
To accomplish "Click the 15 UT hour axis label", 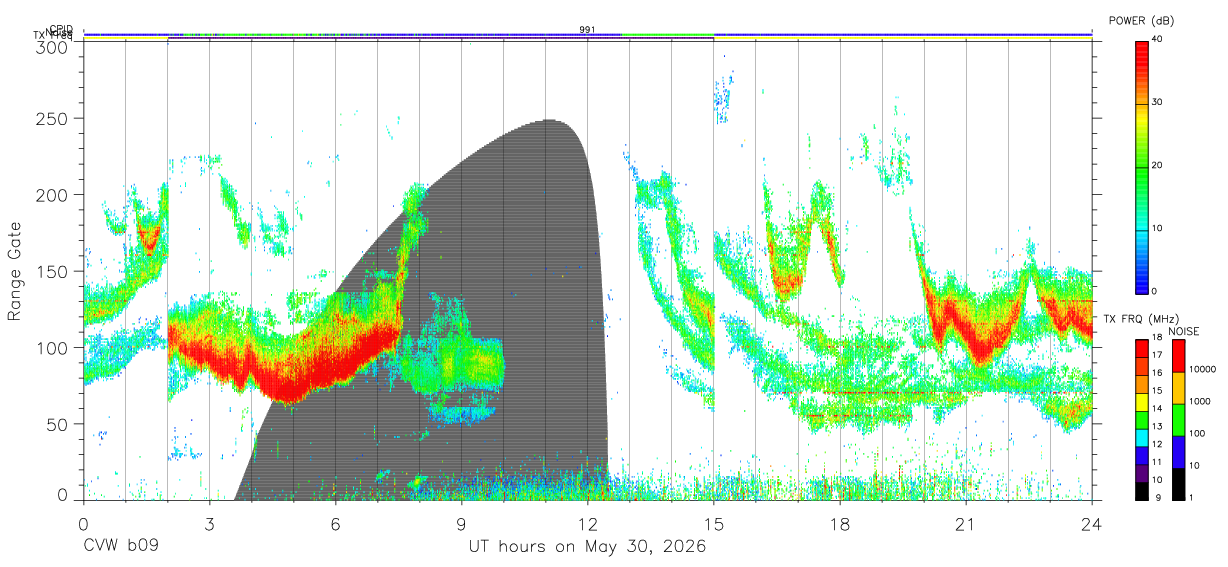I will coord(713,523).
